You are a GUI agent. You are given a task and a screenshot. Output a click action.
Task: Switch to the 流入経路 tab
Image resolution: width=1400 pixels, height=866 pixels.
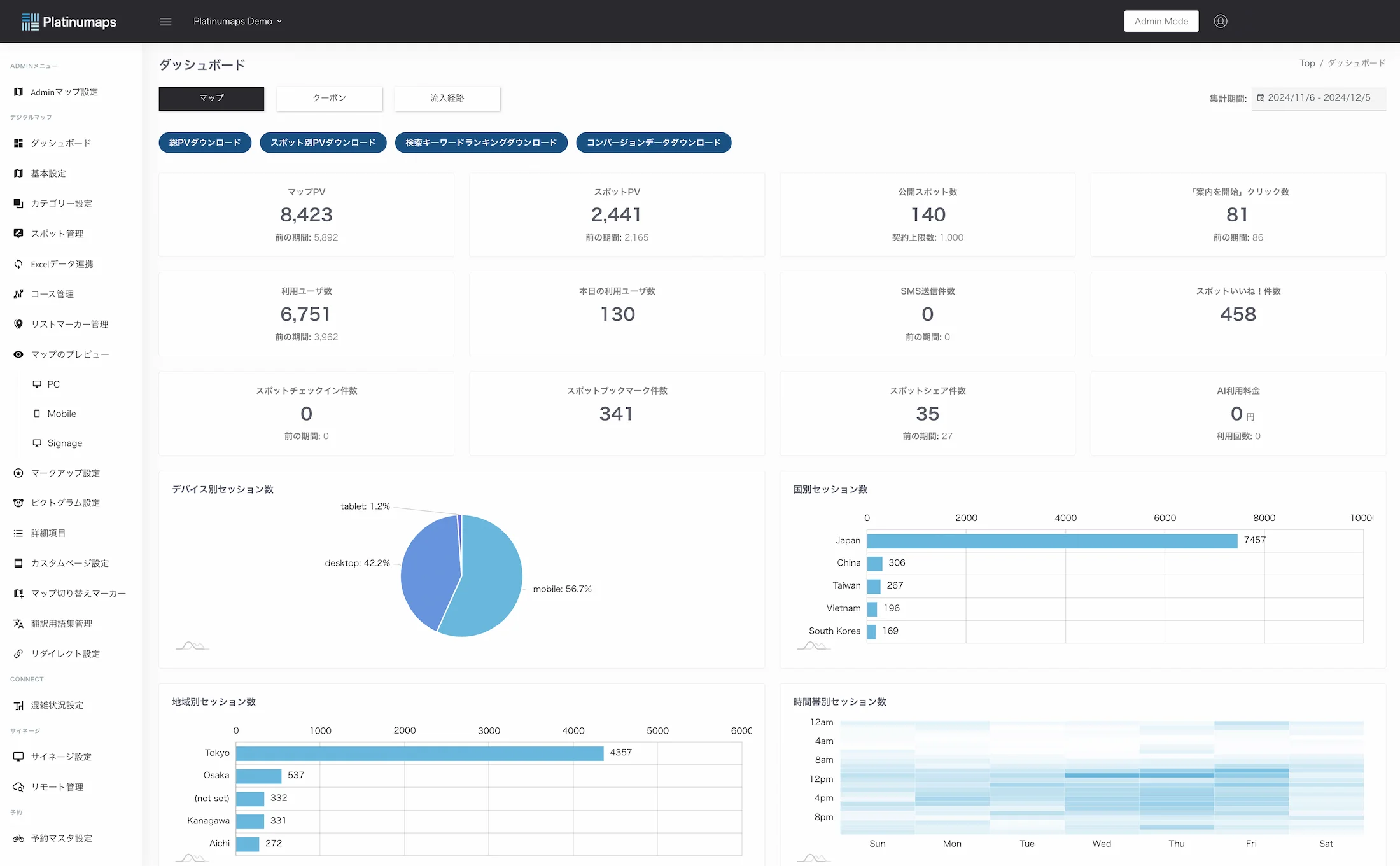[x=447, y=98]
